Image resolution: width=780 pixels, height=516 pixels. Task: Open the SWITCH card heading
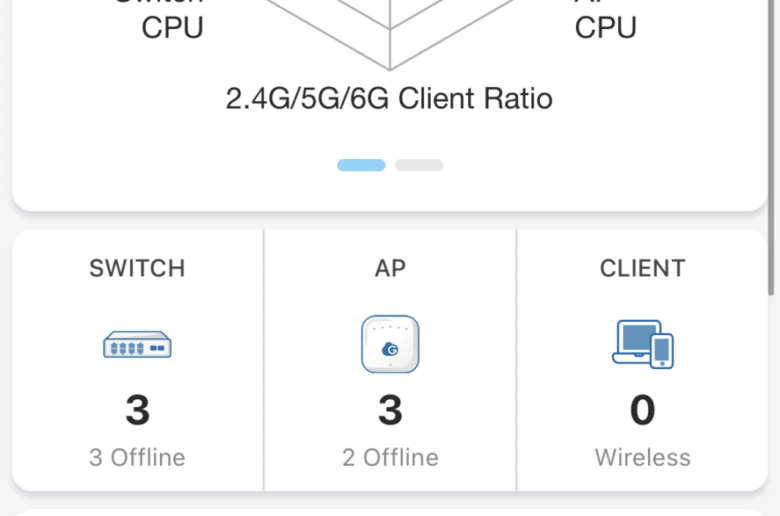click(x=137, y=268)
